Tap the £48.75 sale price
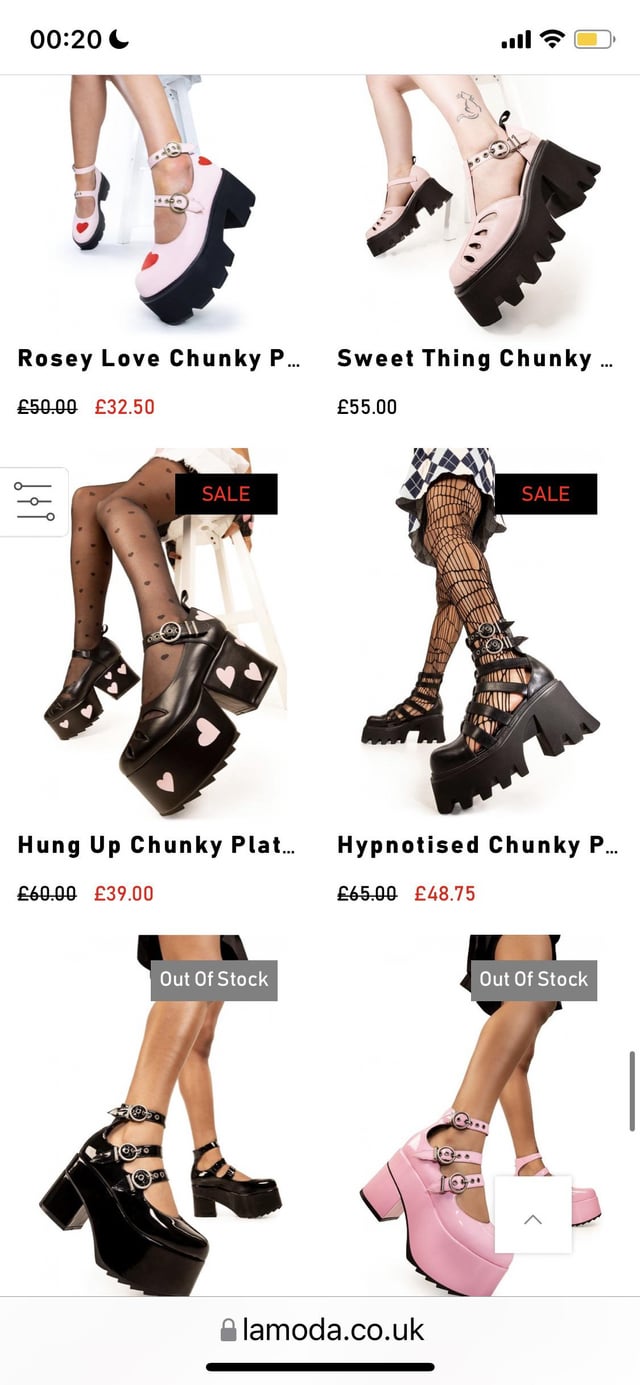 click(x=445, y=894)
